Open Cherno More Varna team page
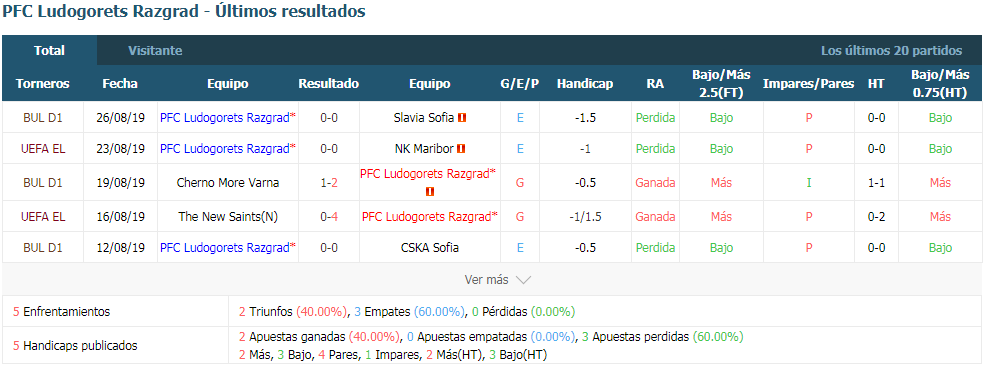Viewport: 987px width, 367px height. click(x=228, y=183)
